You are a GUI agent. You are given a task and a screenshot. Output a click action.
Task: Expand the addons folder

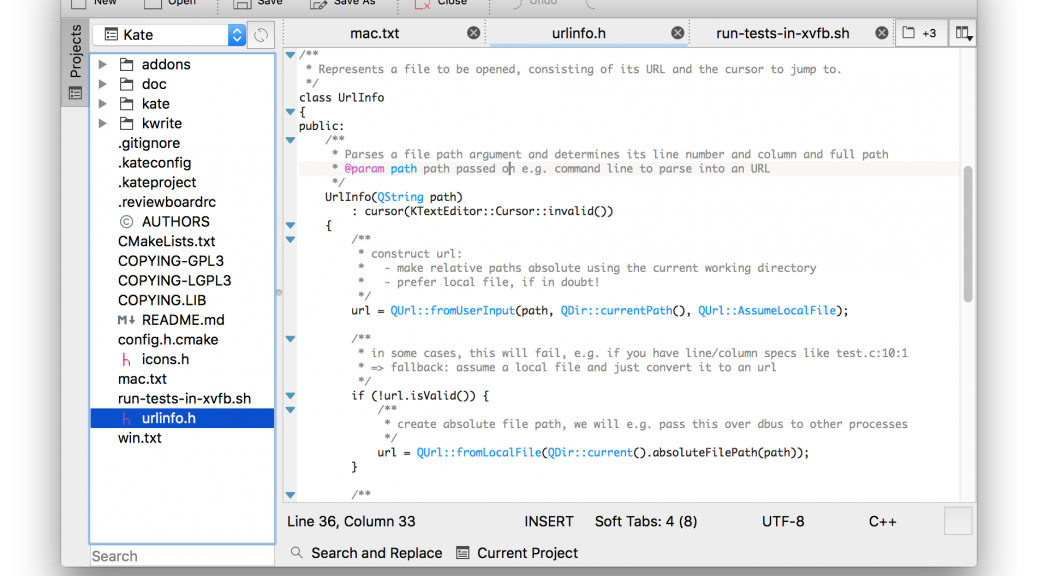(102, 65)
